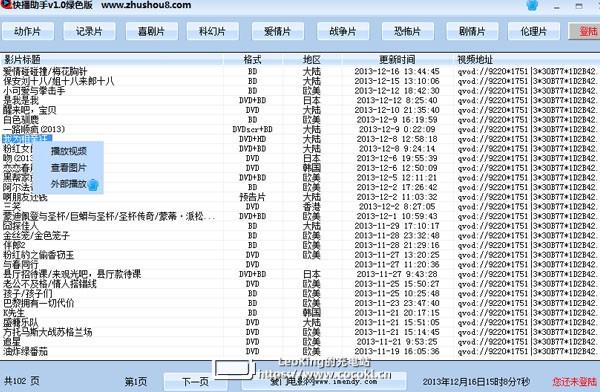Choose 播放视频 from the context menu

(69, 151)
